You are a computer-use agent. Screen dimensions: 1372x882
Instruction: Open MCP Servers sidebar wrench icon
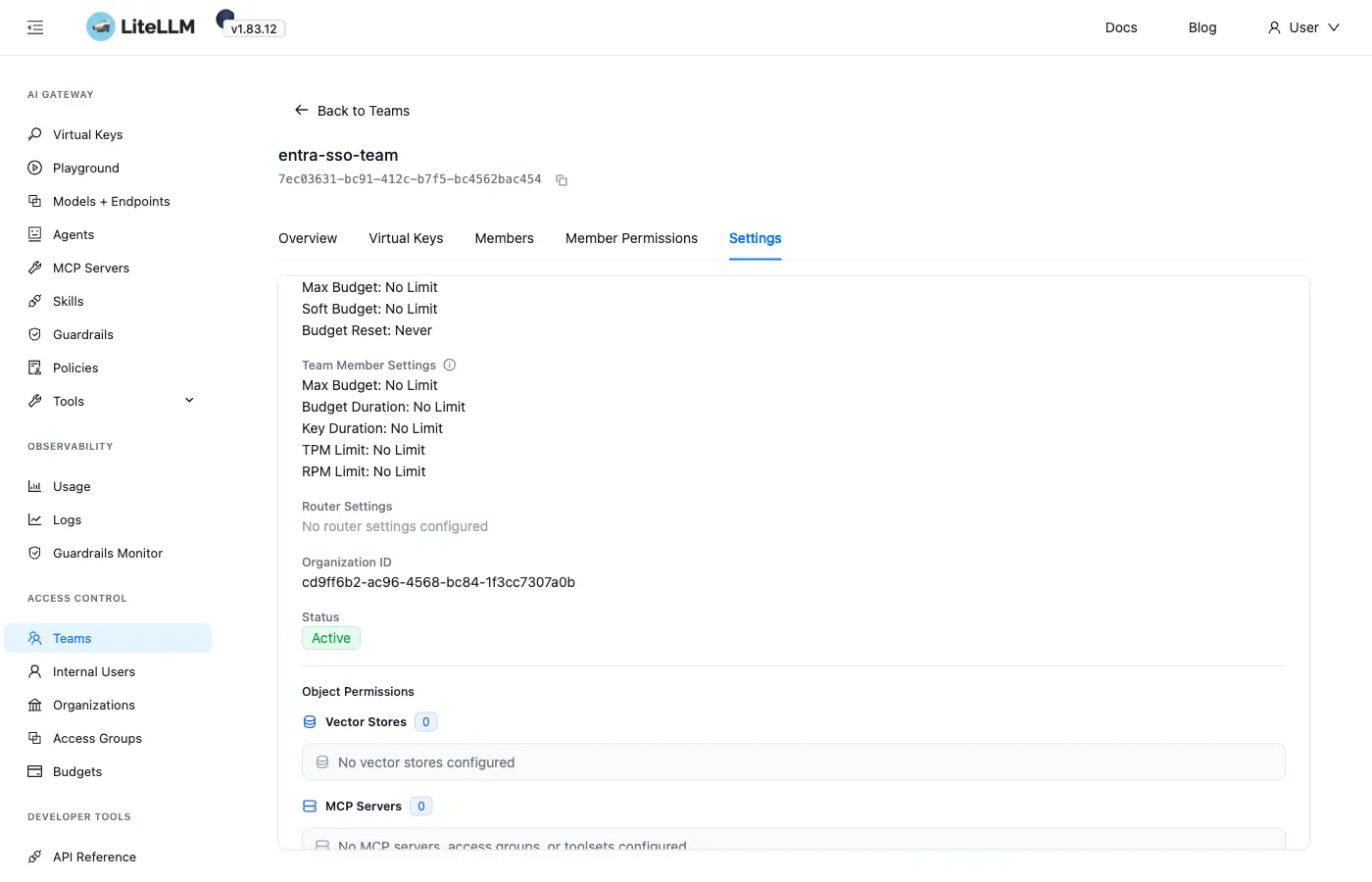[35, 268]
